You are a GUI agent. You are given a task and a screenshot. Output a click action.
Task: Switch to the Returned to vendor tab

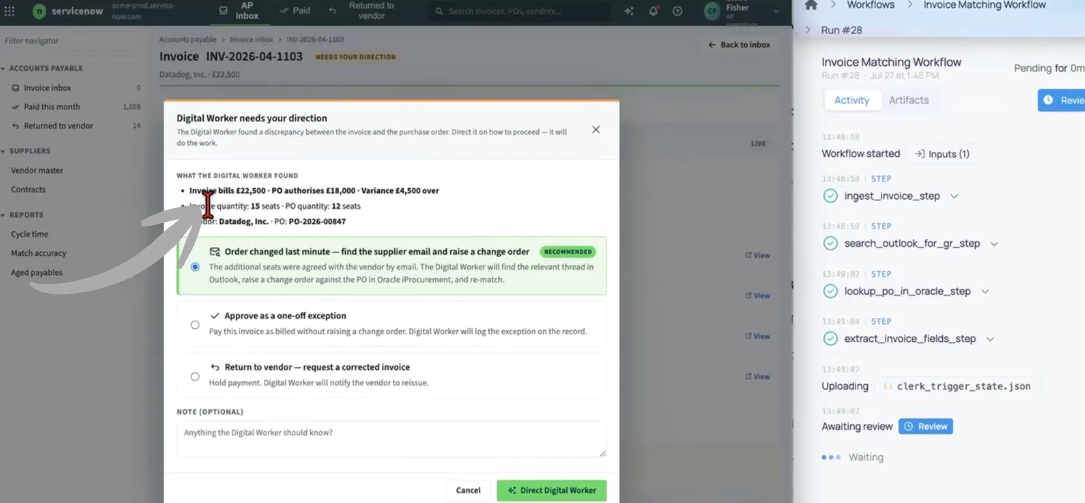(363, 10)
